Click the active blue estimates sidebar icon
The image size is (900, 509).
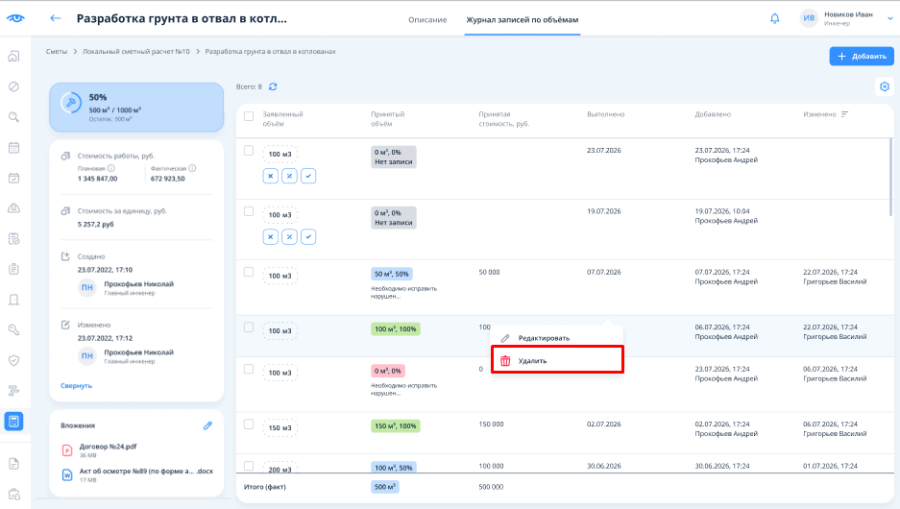14,421
